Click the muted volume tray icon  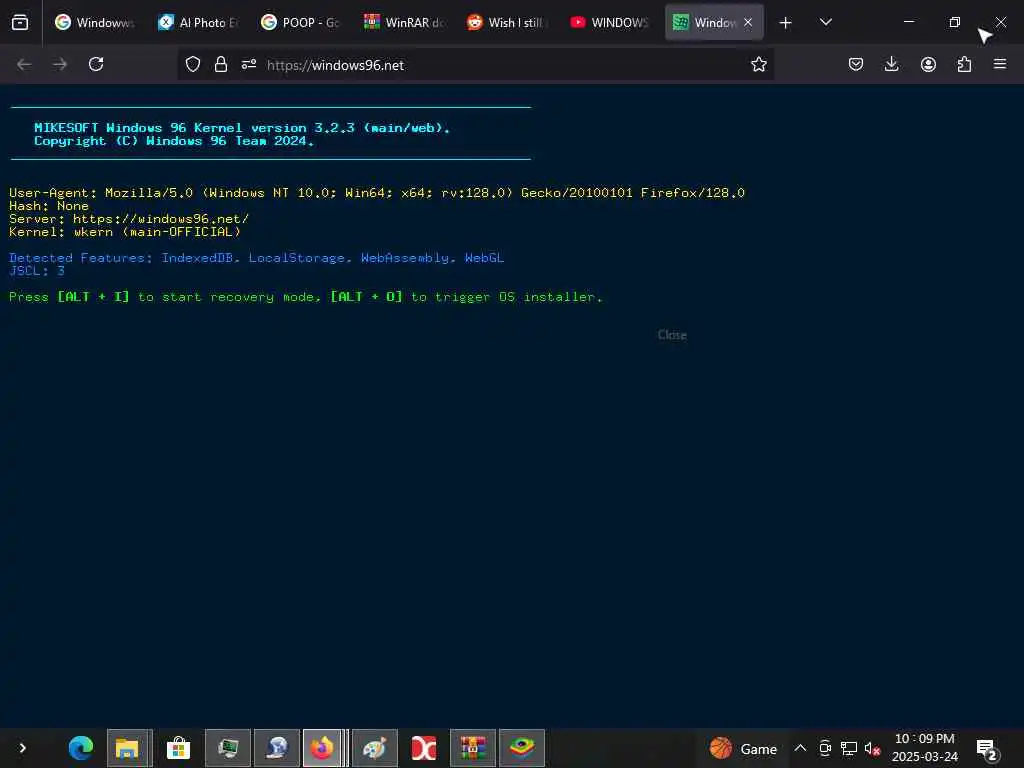[872, 748]
